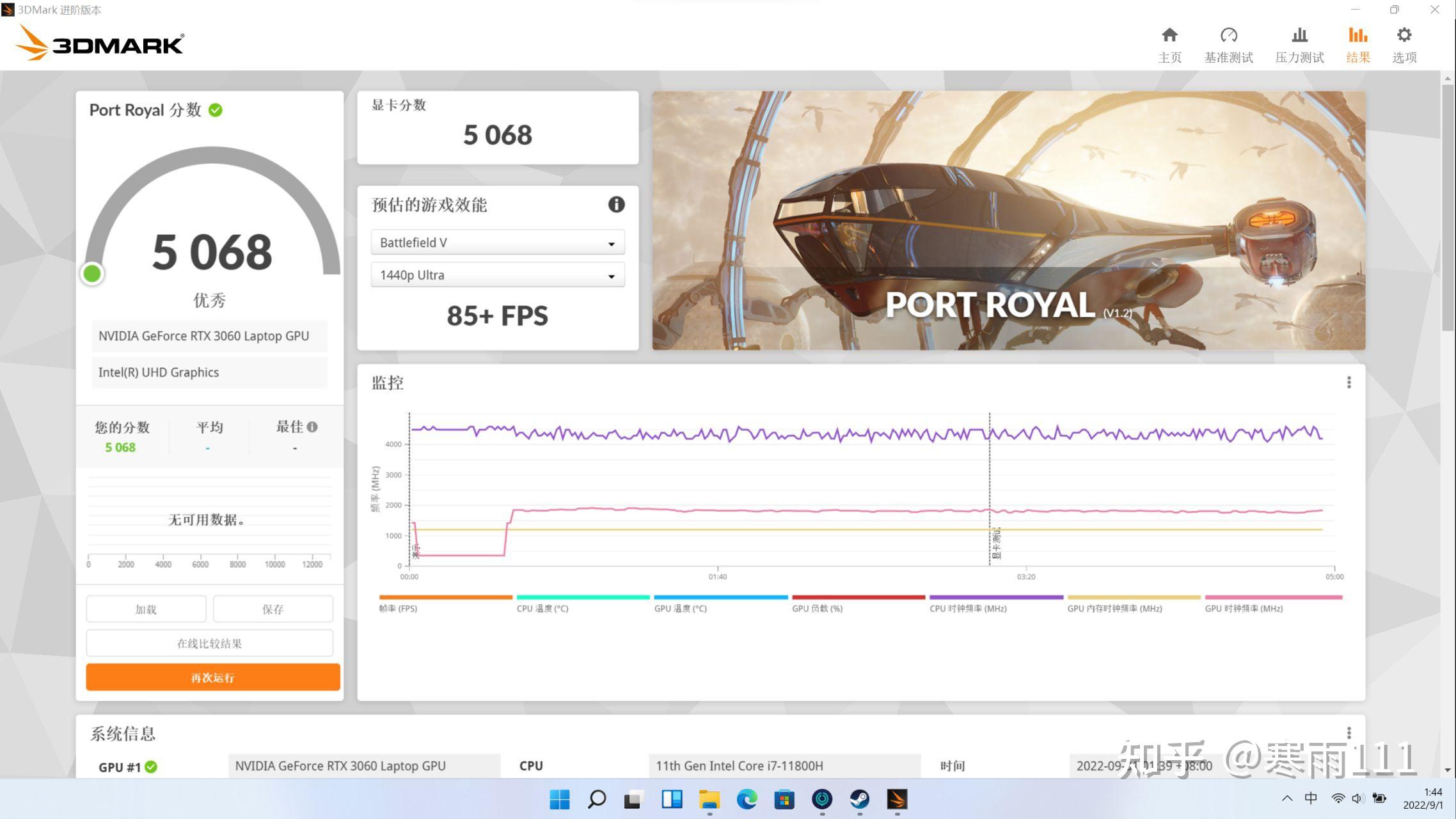Open Steam from the taskbar
Viewport: 1456px width, 819px height.
click(859, 799)
